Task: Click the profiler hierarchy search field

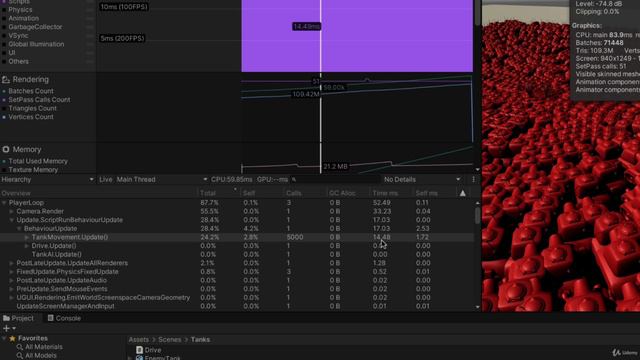Action: tap(336, 180)
